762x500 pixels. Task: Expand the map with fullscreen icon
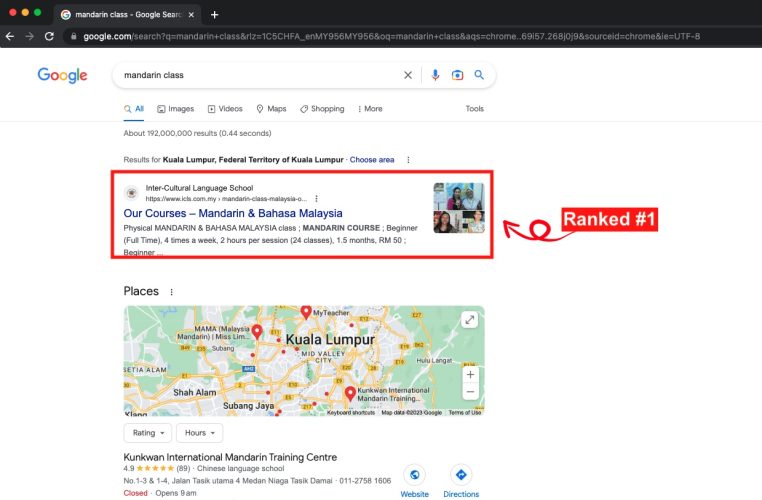[469, 320]
